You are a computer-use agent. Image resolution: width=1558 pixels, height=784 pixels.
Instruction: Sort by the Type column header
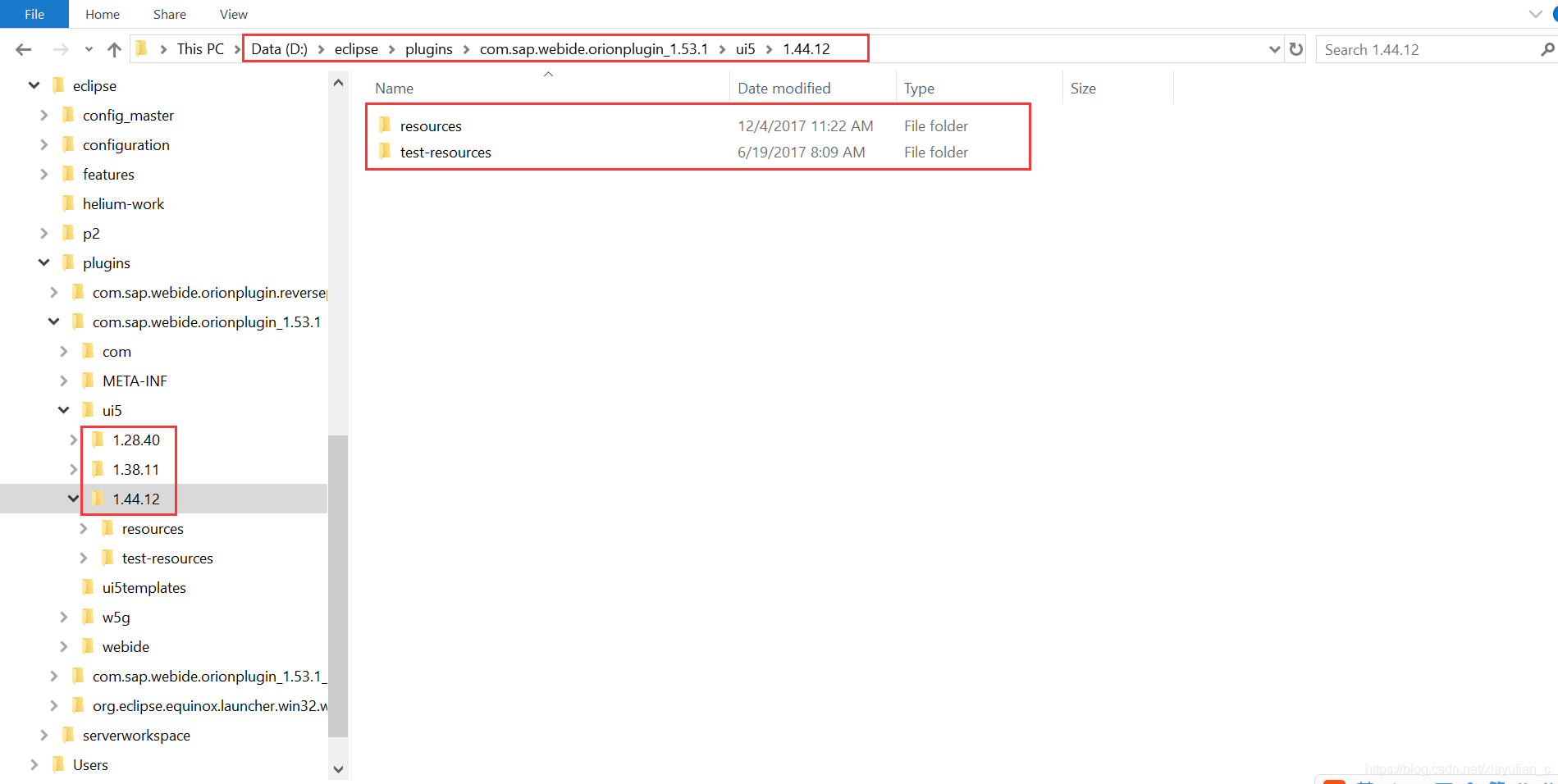point(920,88)
